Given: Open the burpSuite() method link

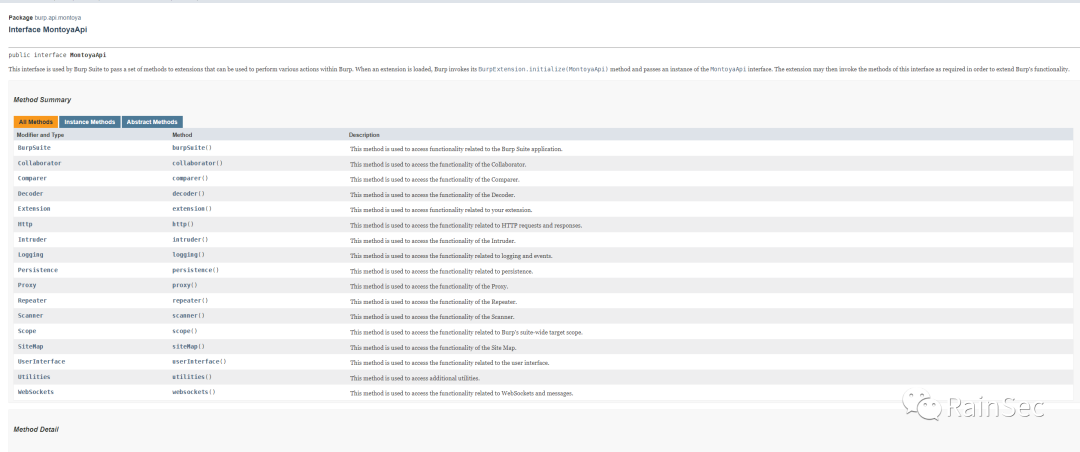Looking at the screenshot, I should [x=192, y=147].
